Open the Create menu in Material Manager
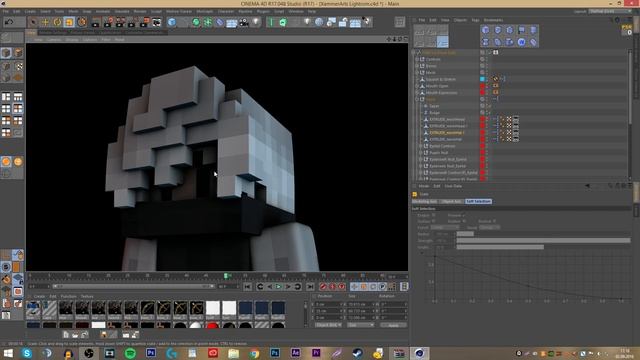This screenshot has width=640, height=360. [x=39, y=296]
